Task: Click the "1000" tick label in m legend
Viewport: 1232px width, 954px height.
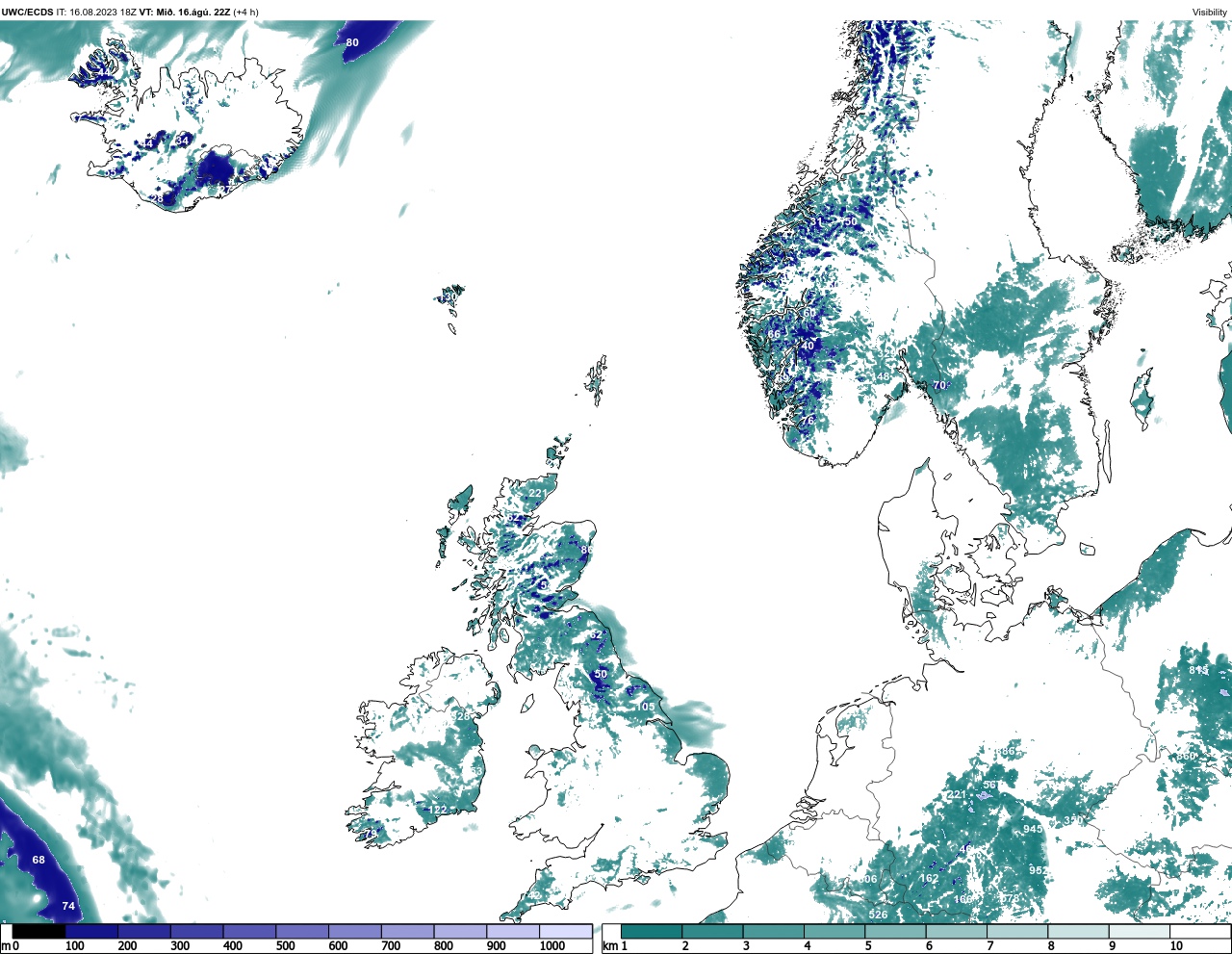Action: (552, 946)
